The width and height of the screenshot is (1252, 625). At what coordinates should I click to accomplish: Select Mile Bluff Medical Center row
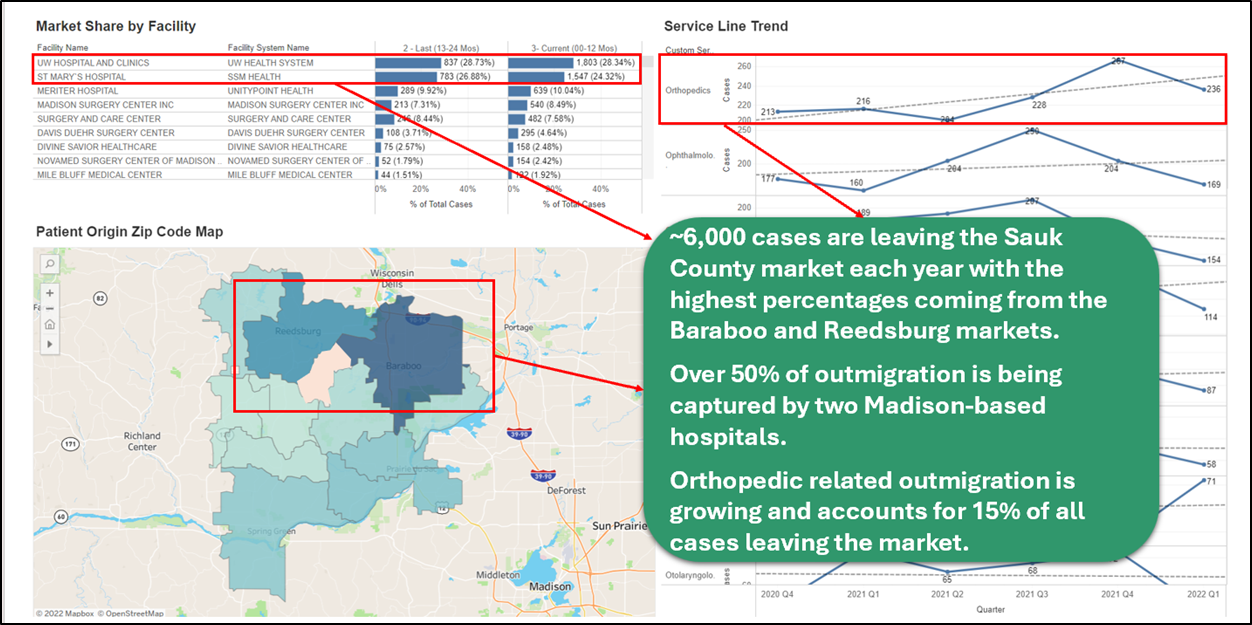tap(99, 175)
